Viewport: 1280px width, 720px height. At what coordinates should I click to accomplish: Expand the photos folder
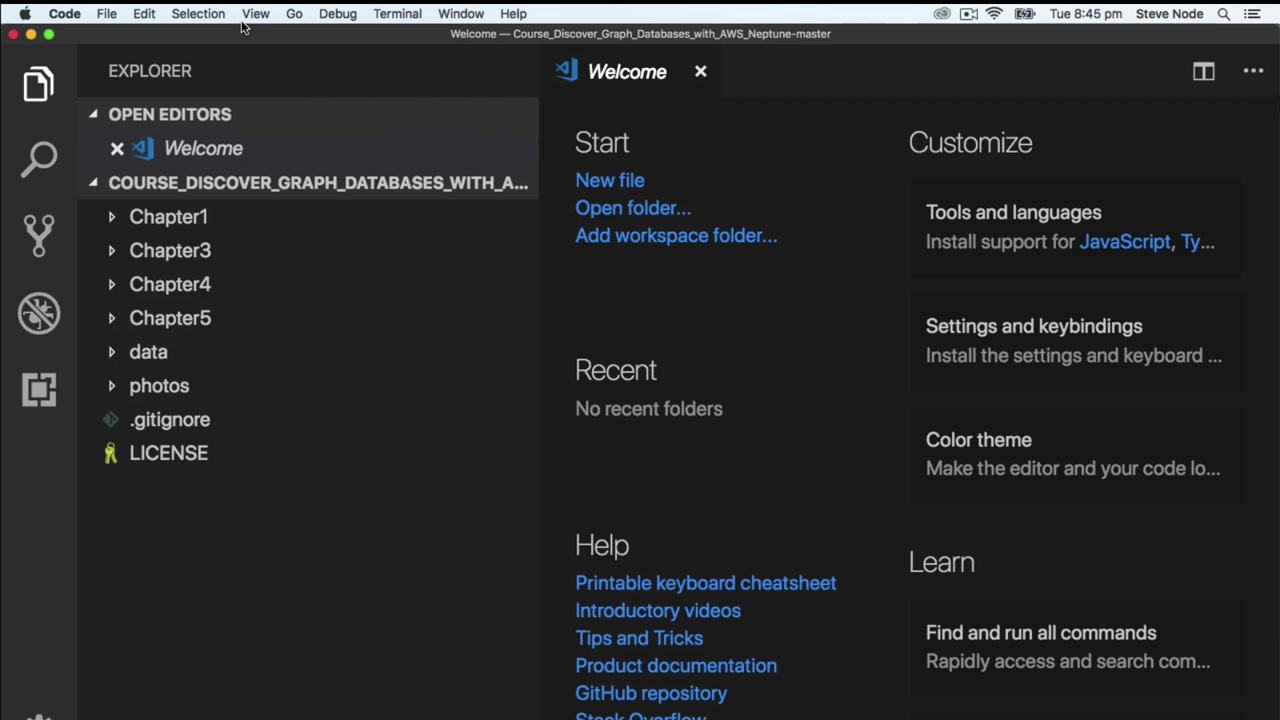(111, 386)
